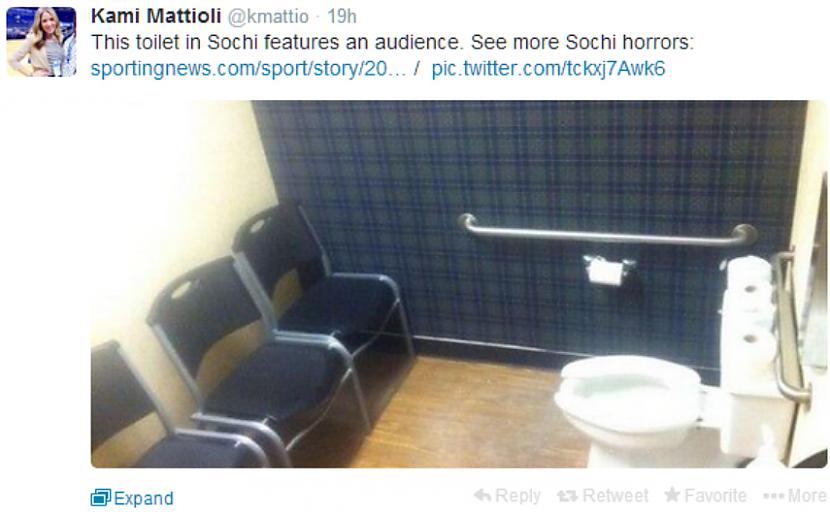Click the Expand photo icon
This screenshot has width=830, height=515.
(x=101, y=498)
